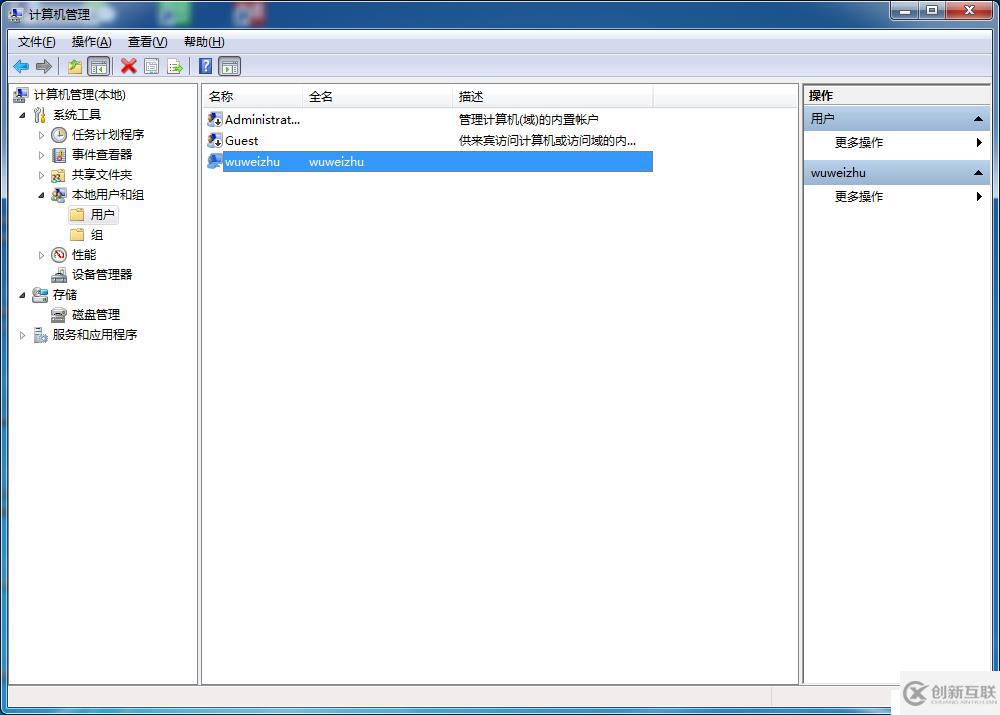1000x715 pixels.
Task: Collapse the 本地用户和组 tree node
Action: tap(41, 195)
